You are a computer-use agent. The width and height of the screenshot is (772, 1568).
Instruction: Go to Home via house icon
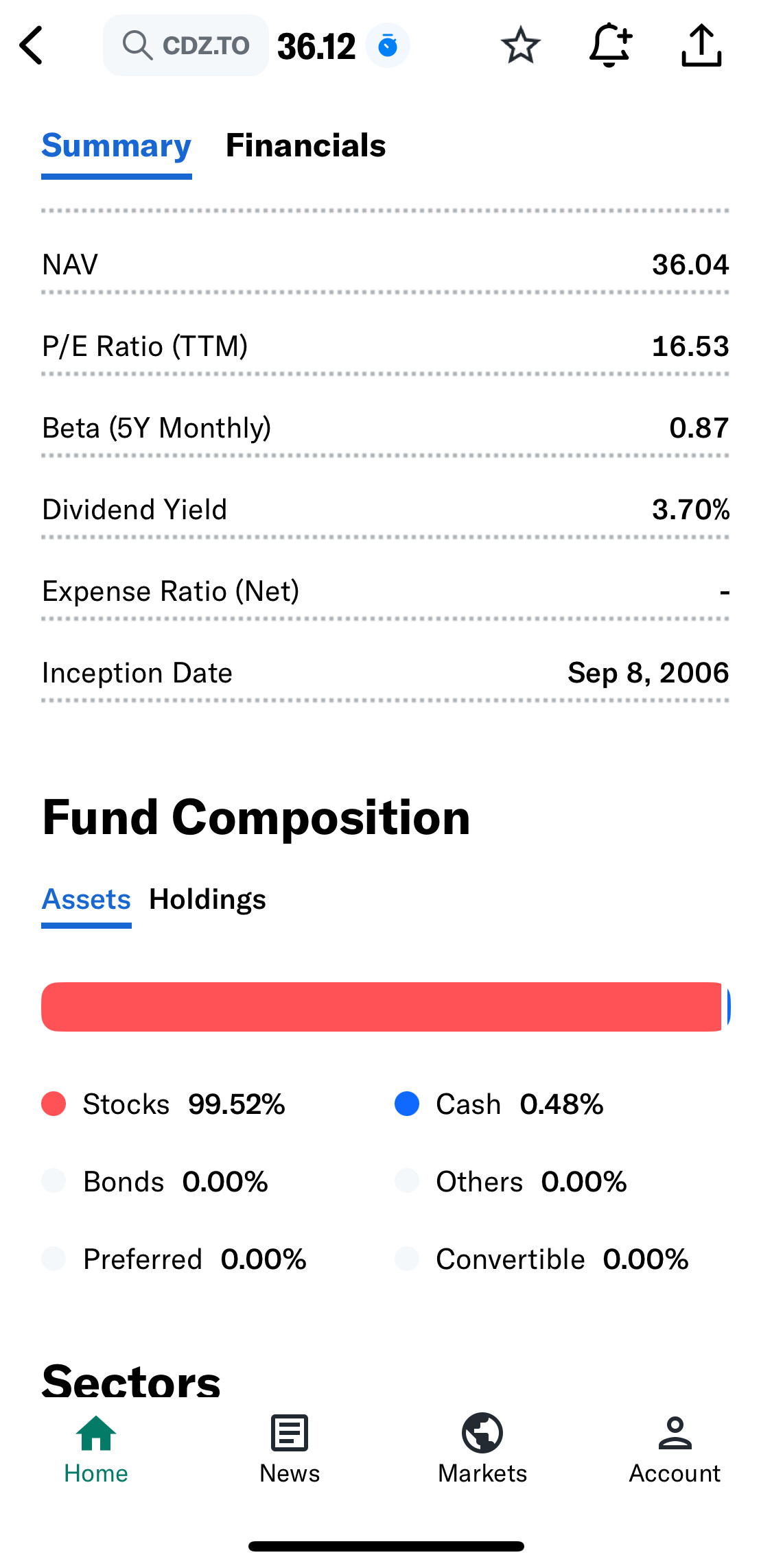tap(96, 1449)
